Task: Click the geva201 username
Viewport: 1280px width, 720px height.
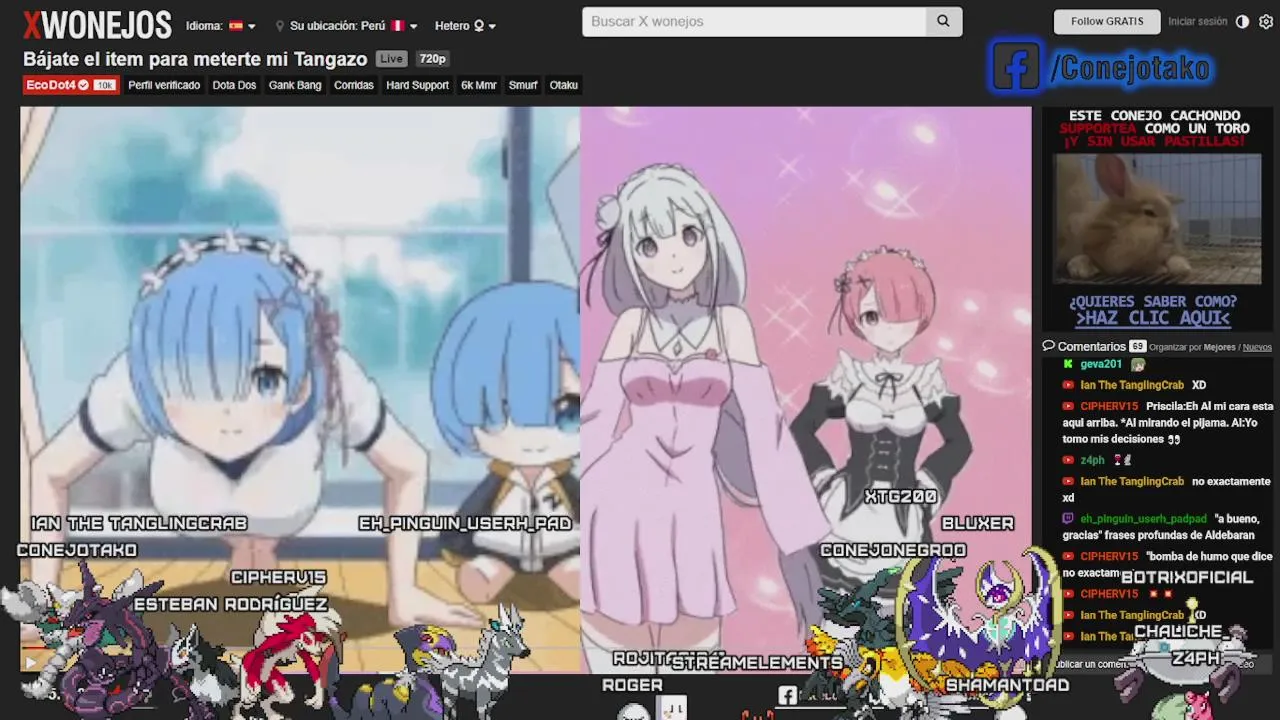Action: (x=1101, y=364)
